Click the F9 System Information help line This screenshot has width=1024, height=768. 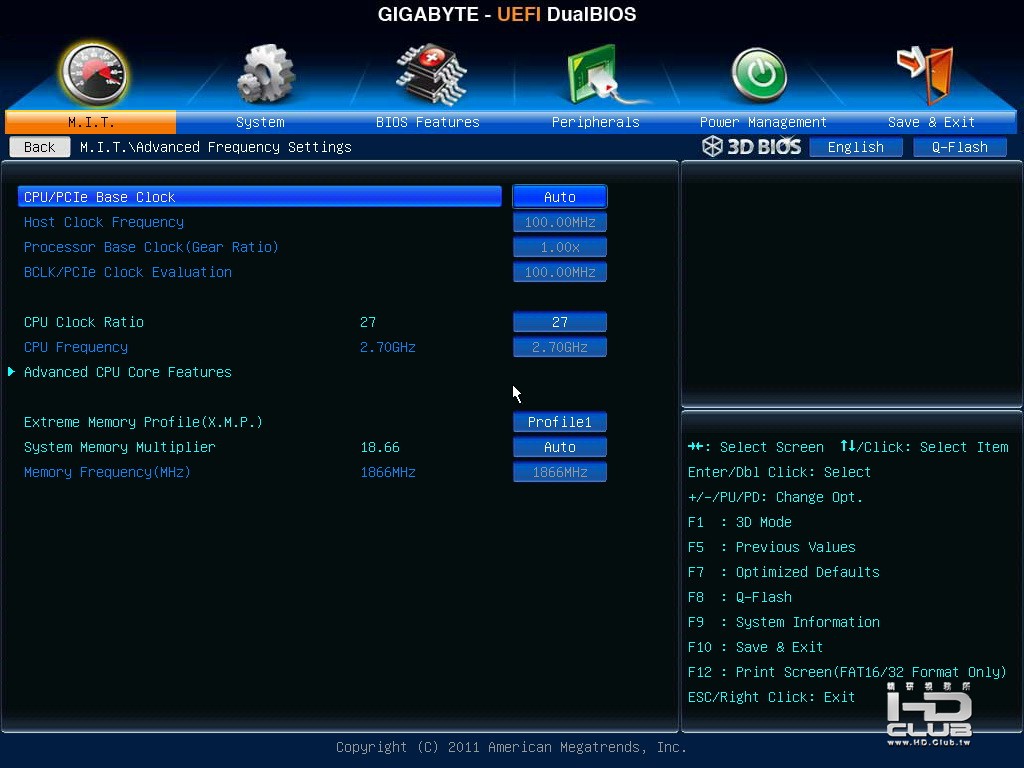point(784,622)
